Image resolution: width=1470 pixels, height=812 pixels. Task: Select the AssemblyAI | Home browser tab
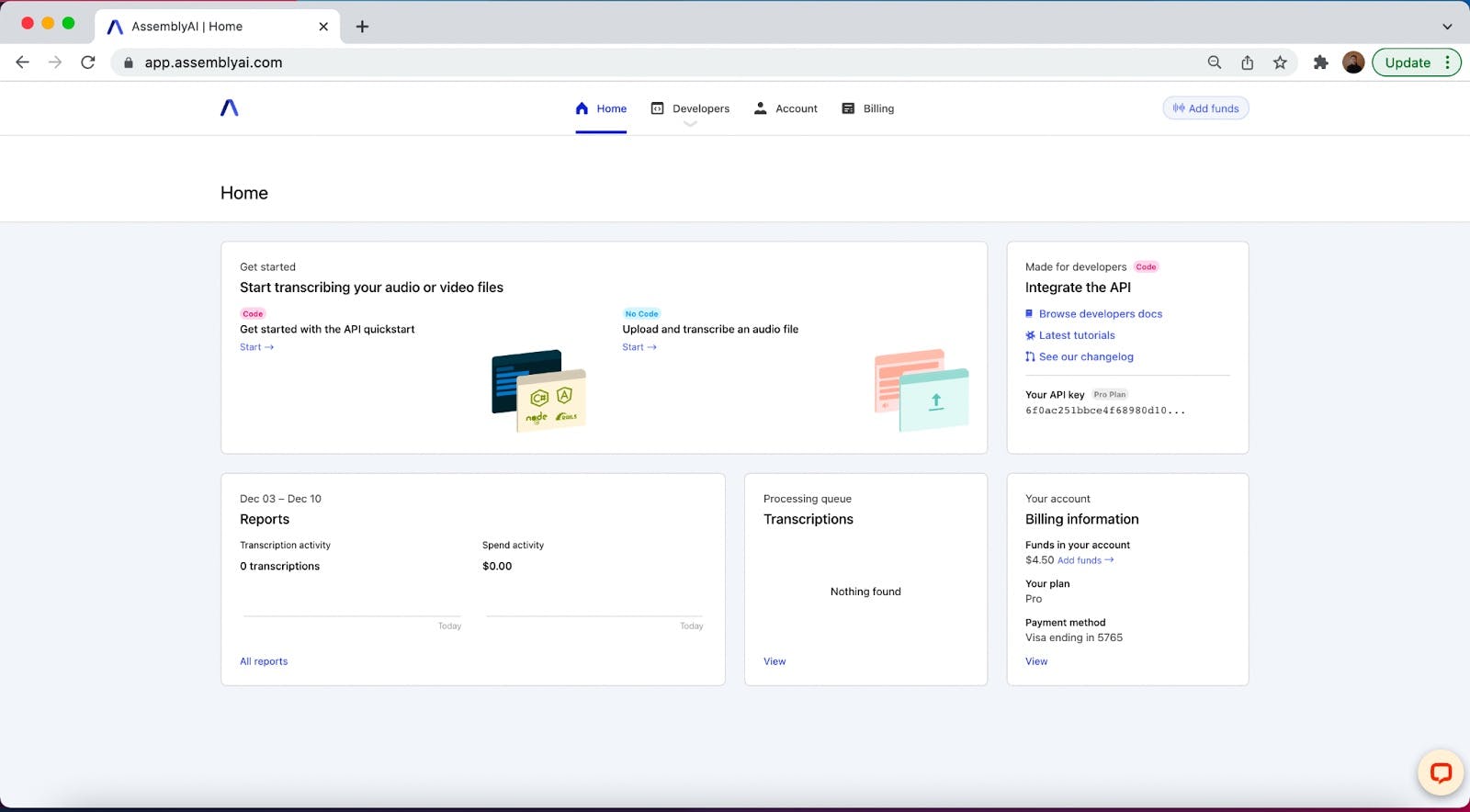coord(218,27)
